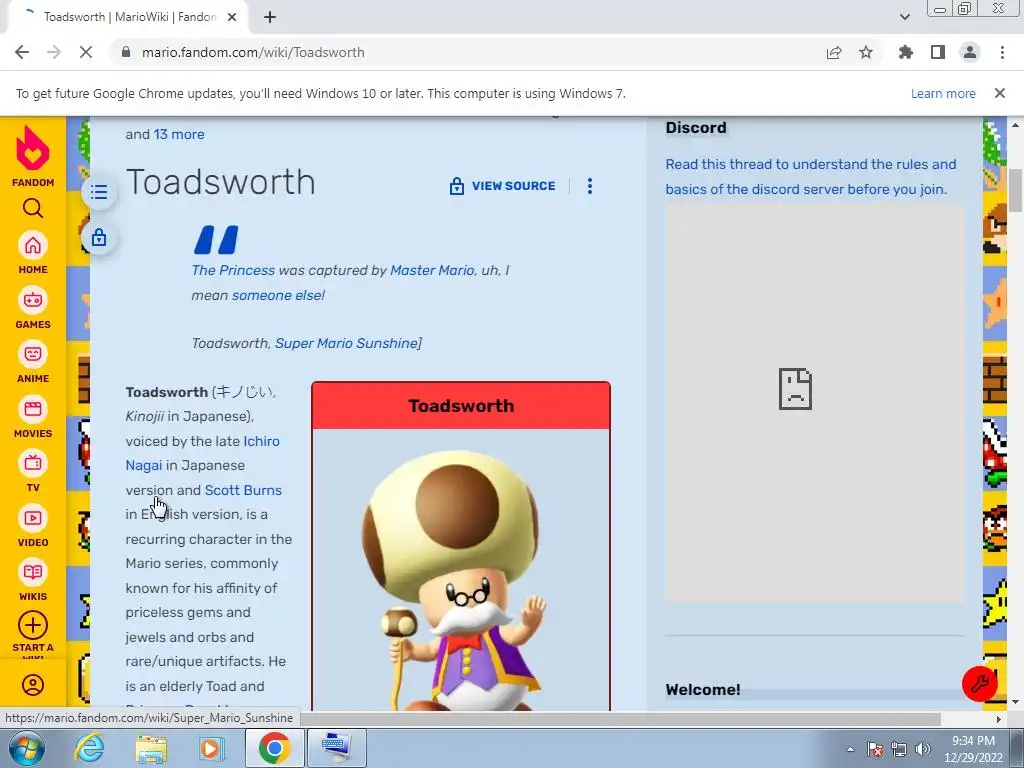Click the vertical page scrollbar thumb

coord(1016,190)
